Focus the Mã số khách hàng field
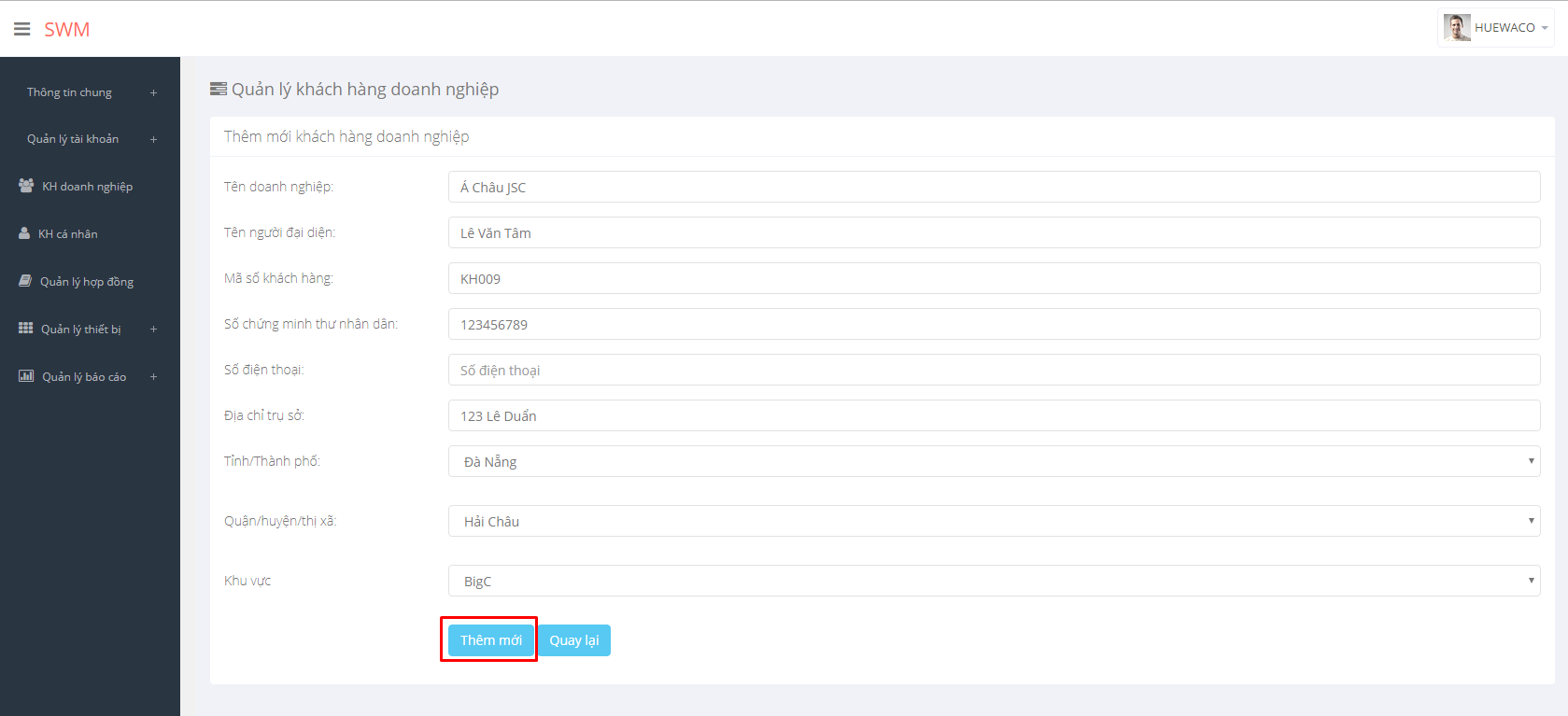Screen dimensions: 1568x716 pos(994,278)
